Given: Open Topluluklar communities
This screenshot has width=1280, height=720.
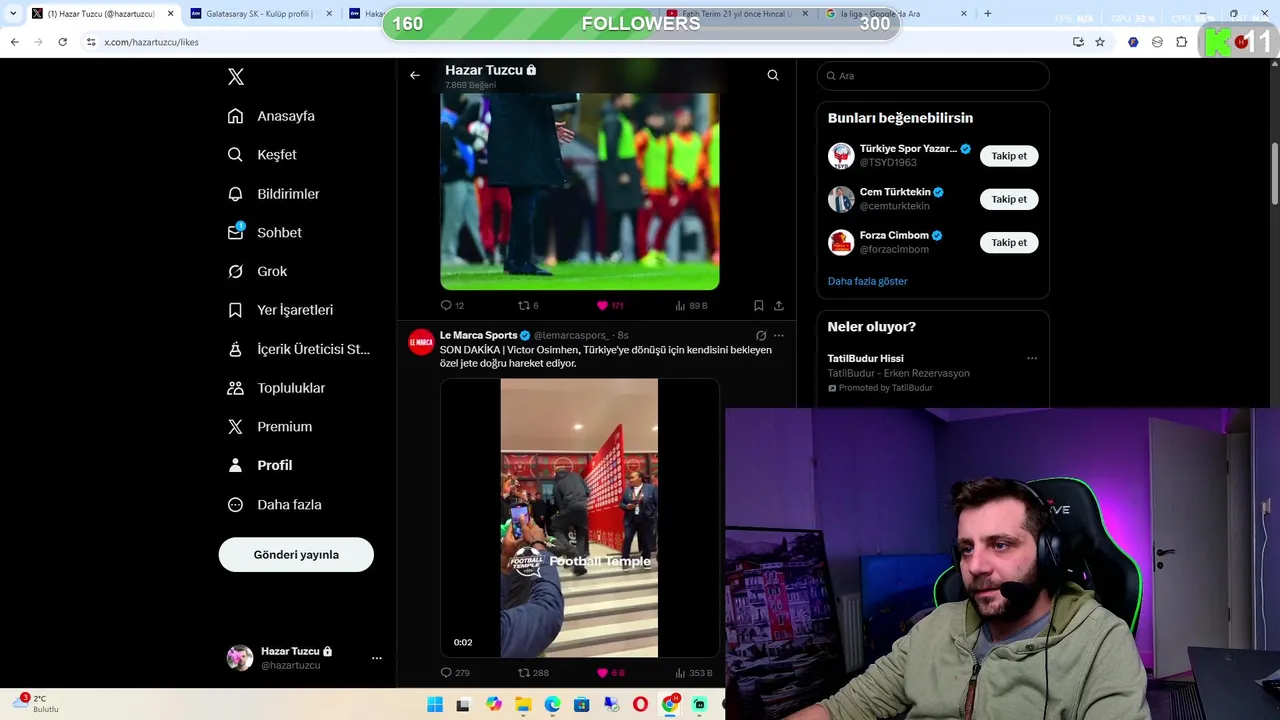Looking at the screenshot, I should coord(276,388).
